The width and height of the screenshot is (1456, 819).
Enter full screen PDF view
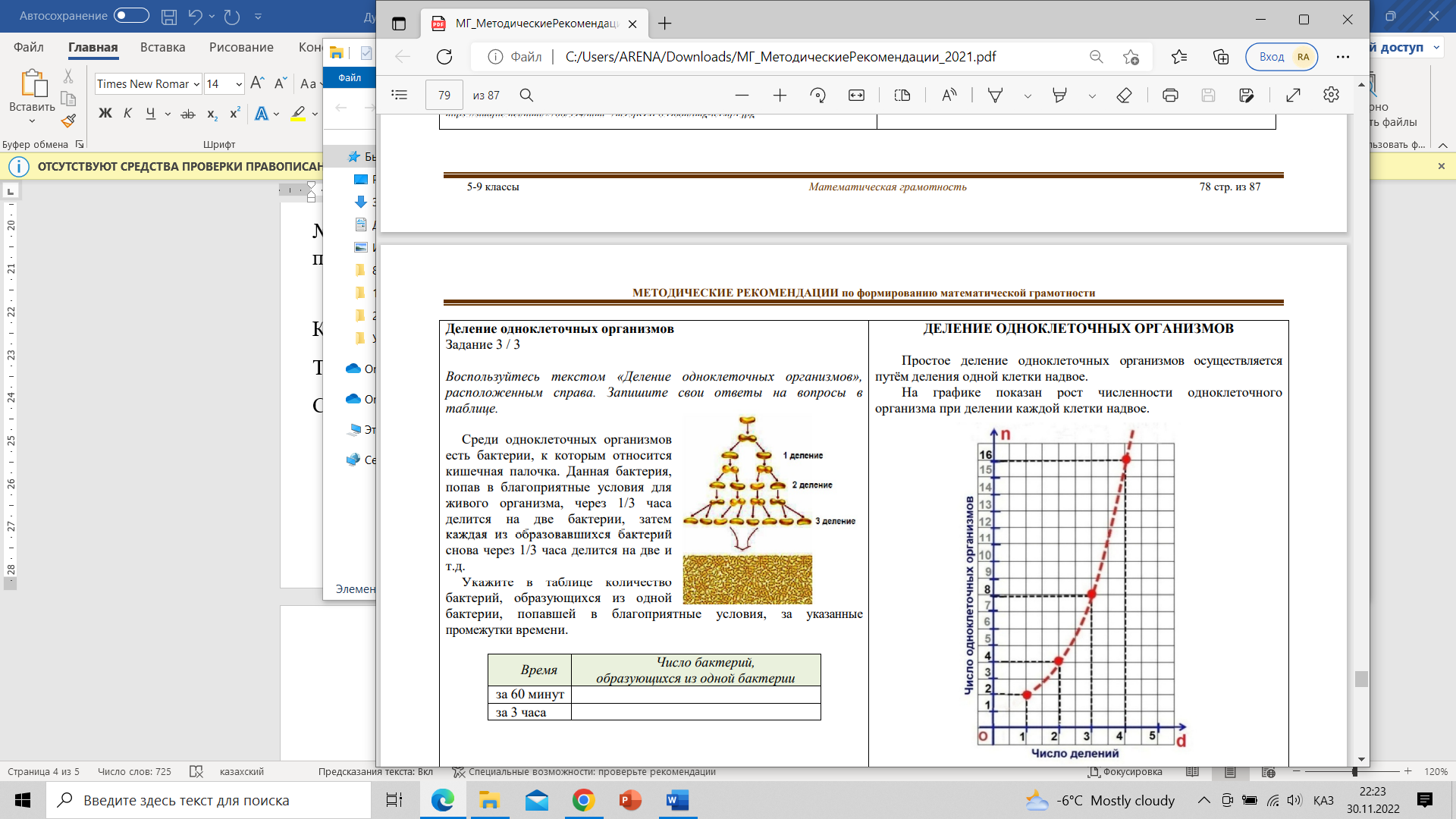pyautogui.click(x=1293, y=95)
